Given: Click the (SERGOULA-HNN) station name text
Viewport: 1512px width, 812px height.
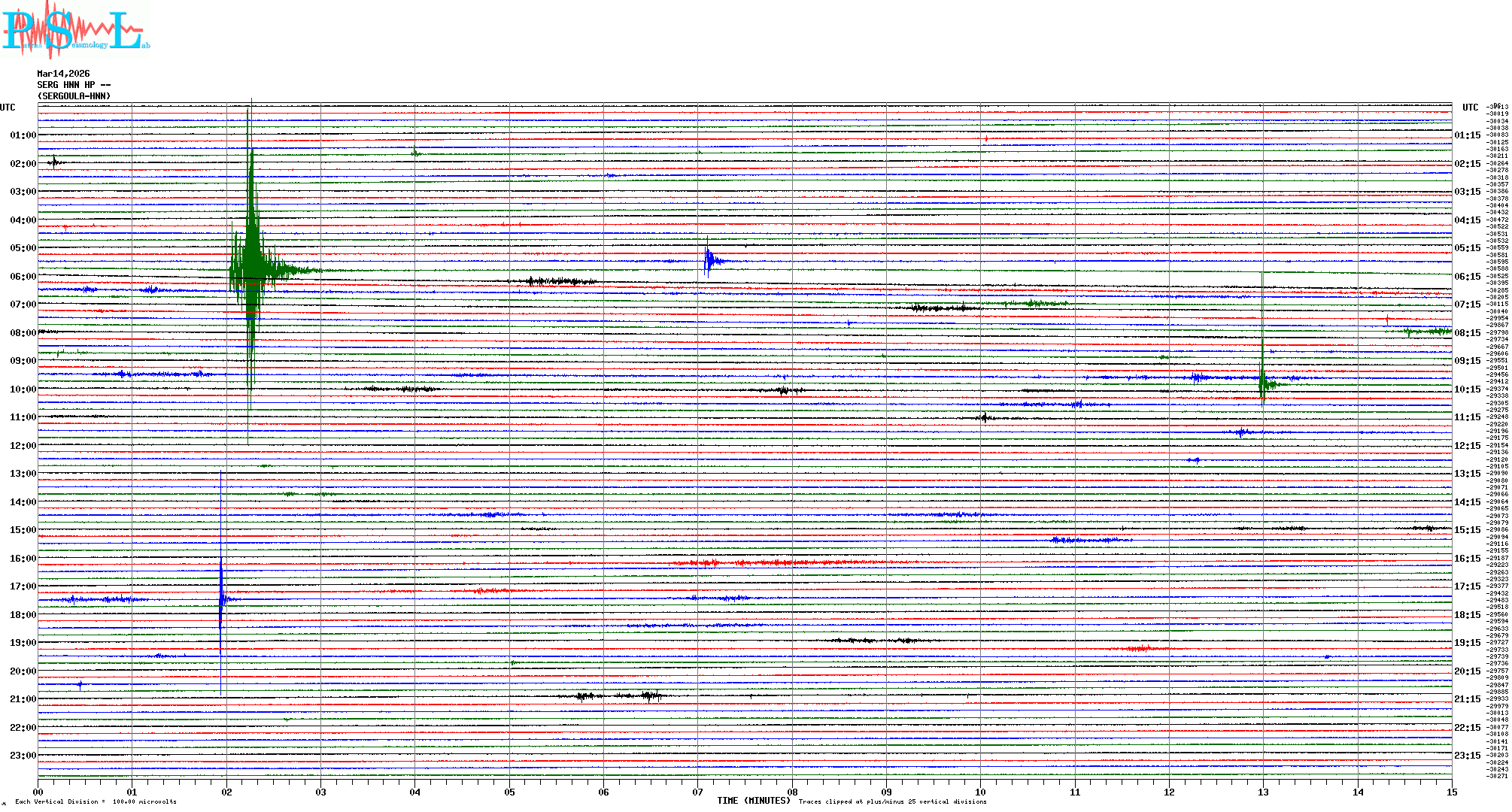Looking at the screenshot, I should [x=74, y=96].
